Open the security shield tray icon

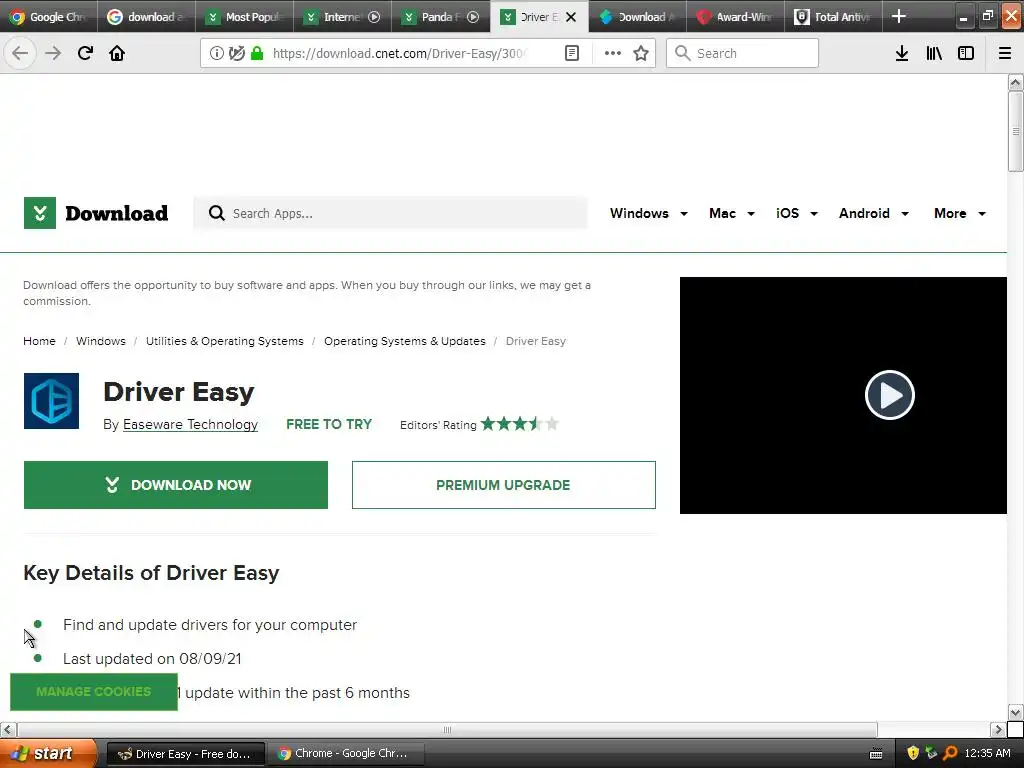(913, 753)
